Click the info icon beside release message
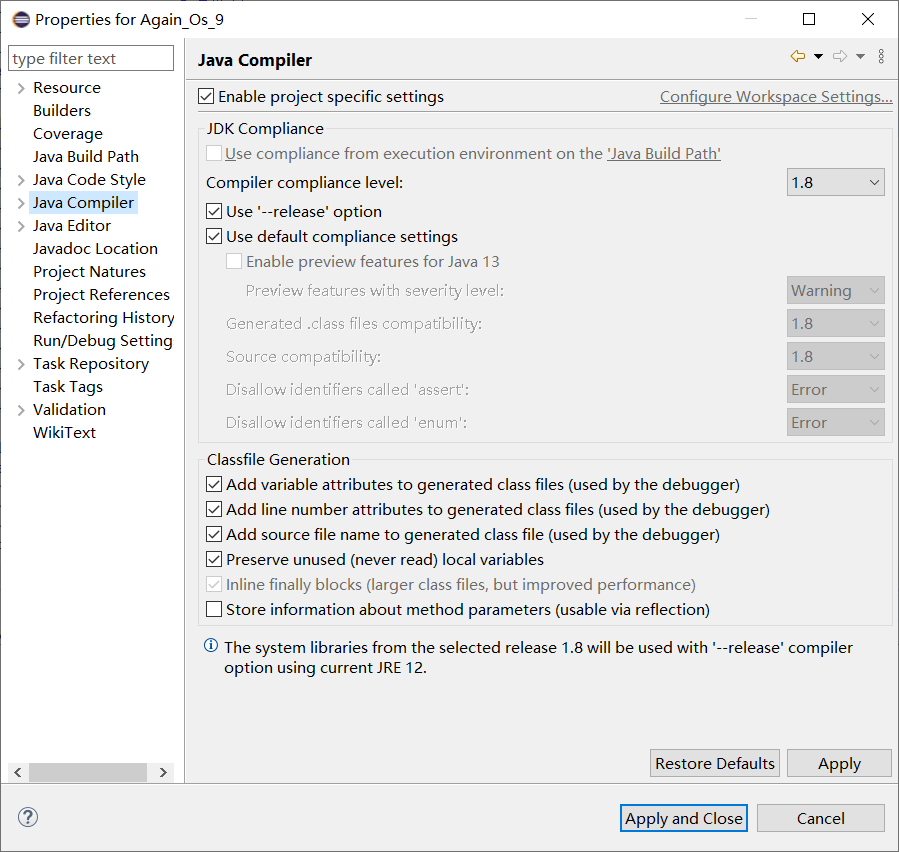 tap(211, 647)
